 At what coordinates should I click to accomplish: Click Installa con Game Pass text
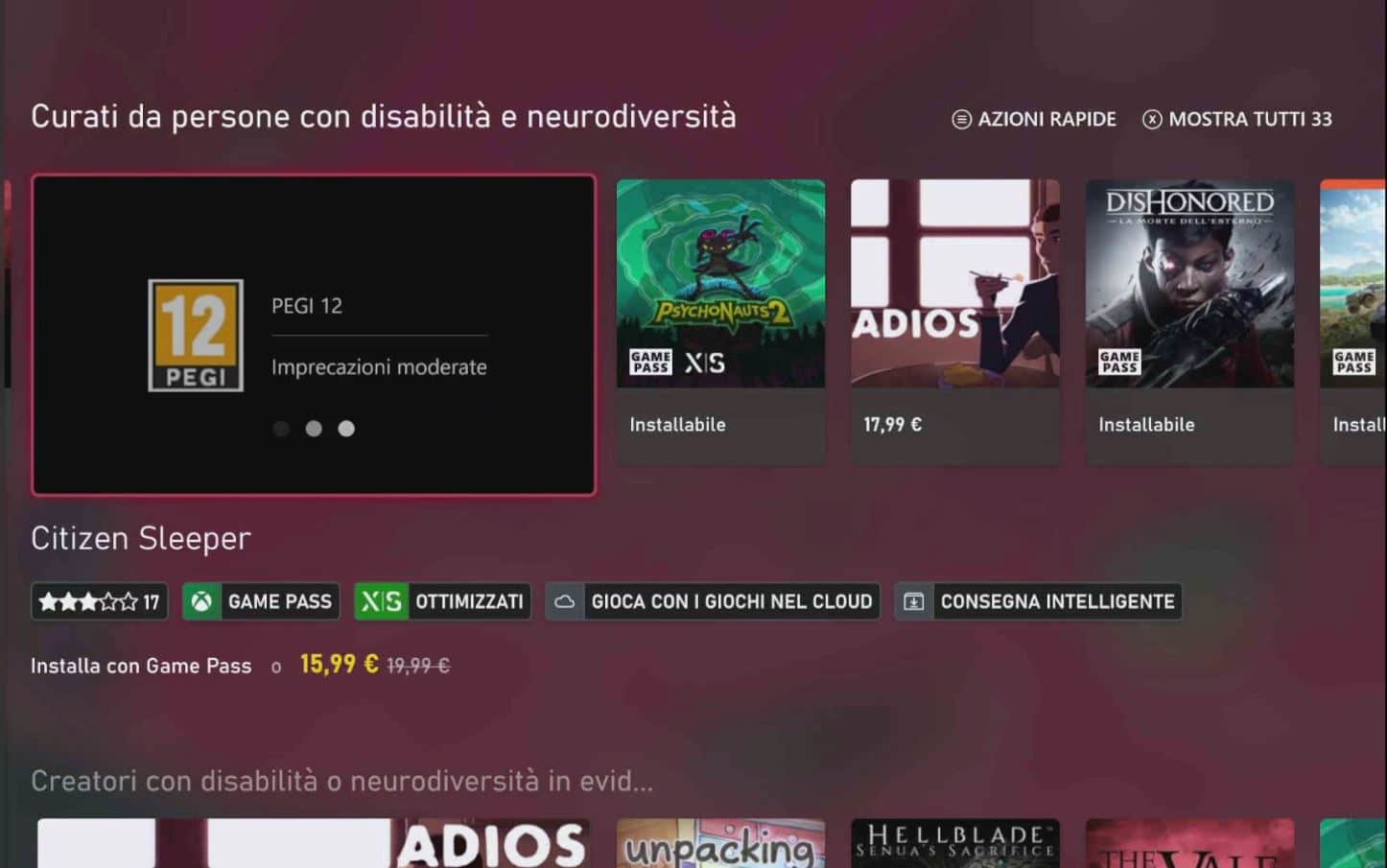coord(141,666)
